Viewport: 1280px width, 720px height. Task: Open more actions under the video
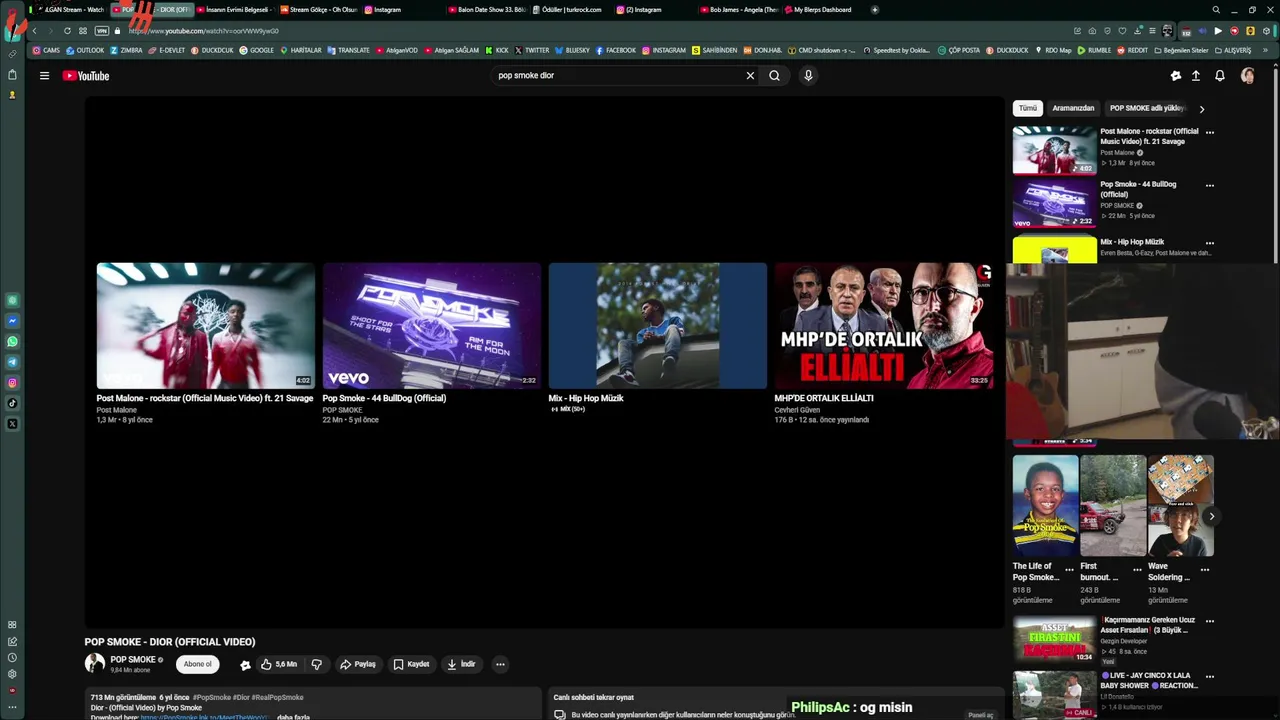tap(500, 664)
